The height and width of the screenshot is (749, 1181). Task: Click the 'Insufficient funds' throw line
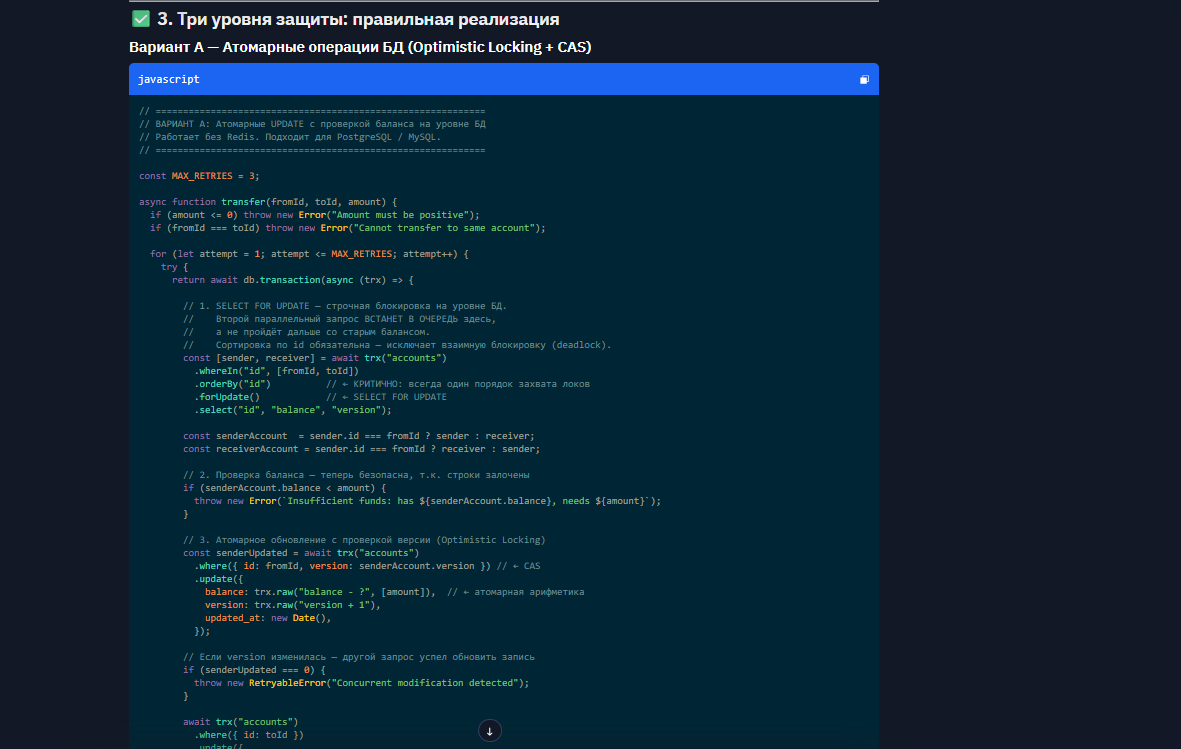coord(427,501)
